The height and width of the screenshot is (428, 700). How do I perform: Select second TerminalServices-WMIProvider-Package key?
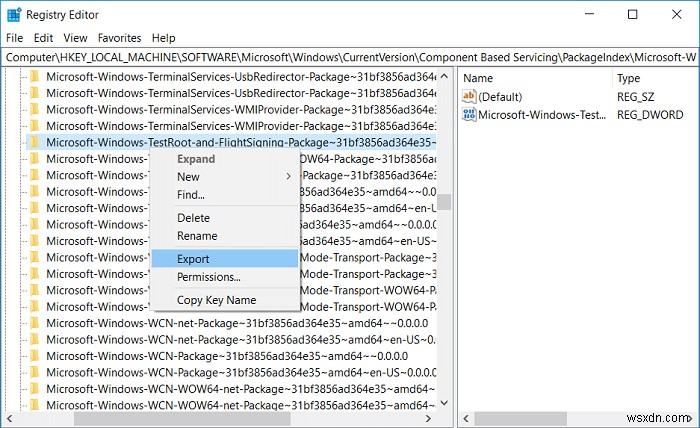click(241, 126)
